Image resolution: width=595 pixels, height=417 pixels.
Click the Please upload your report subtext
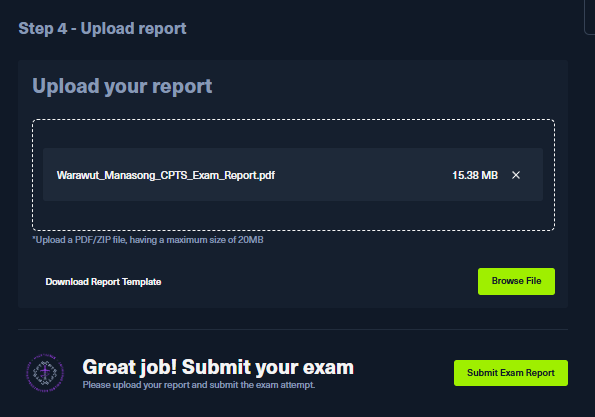click(x=198, y=385)
